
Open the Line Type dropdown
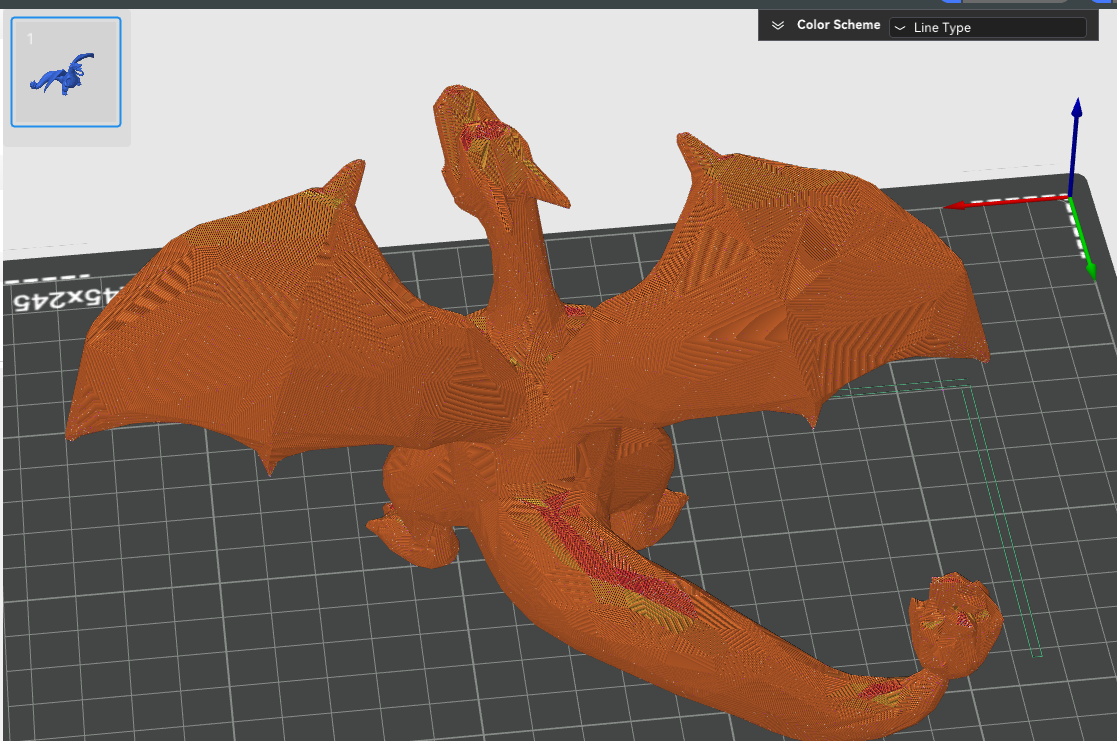(986, 28)
